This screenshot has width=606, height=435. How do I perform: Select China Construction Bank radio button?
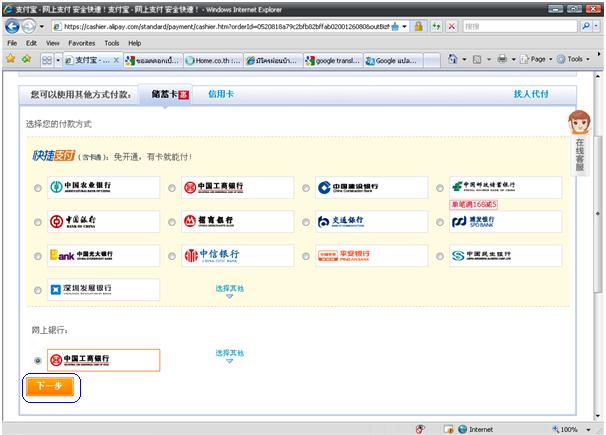tap(306, 188)
